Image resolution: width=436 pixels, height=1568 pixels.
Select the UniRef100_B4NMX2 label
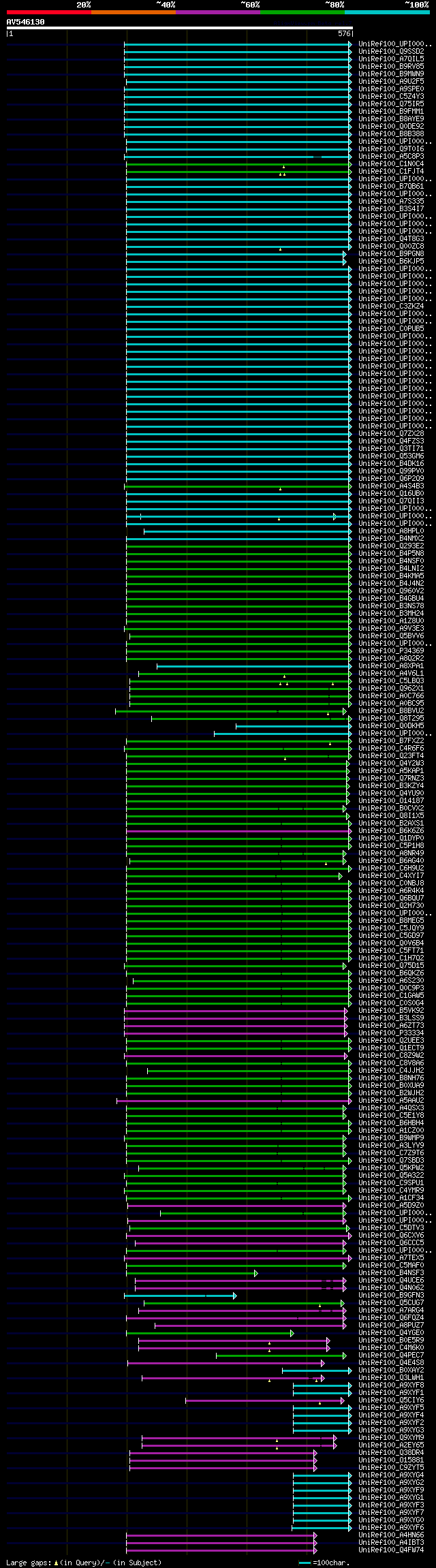pyautogui.click(x=391, y=538)
